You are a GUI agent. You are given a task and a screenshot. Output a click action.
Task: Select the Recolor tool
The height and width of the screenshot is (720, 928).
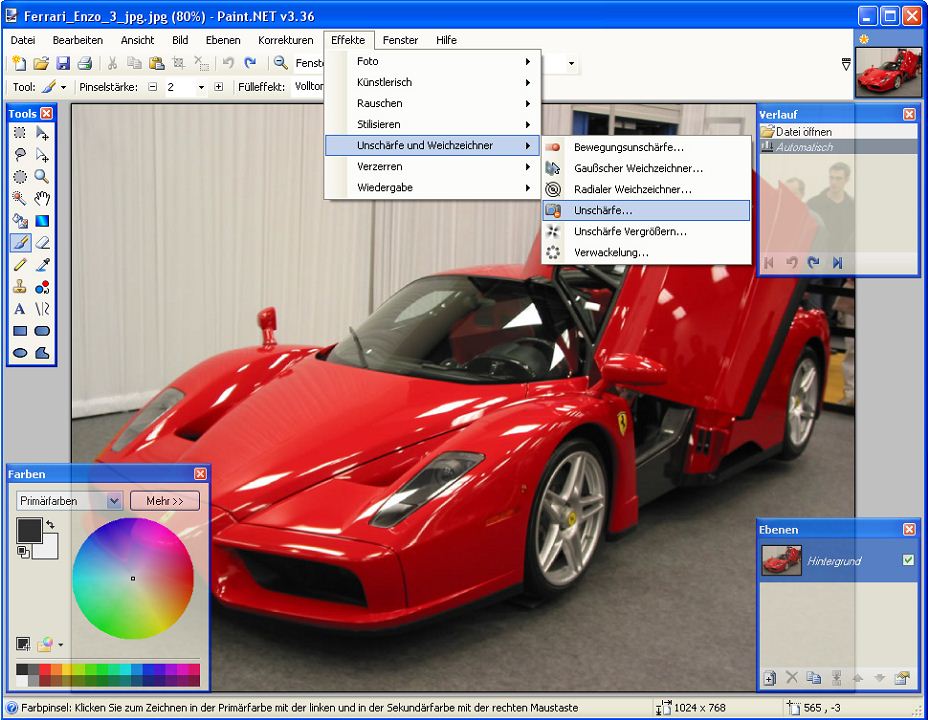[42, 287]
